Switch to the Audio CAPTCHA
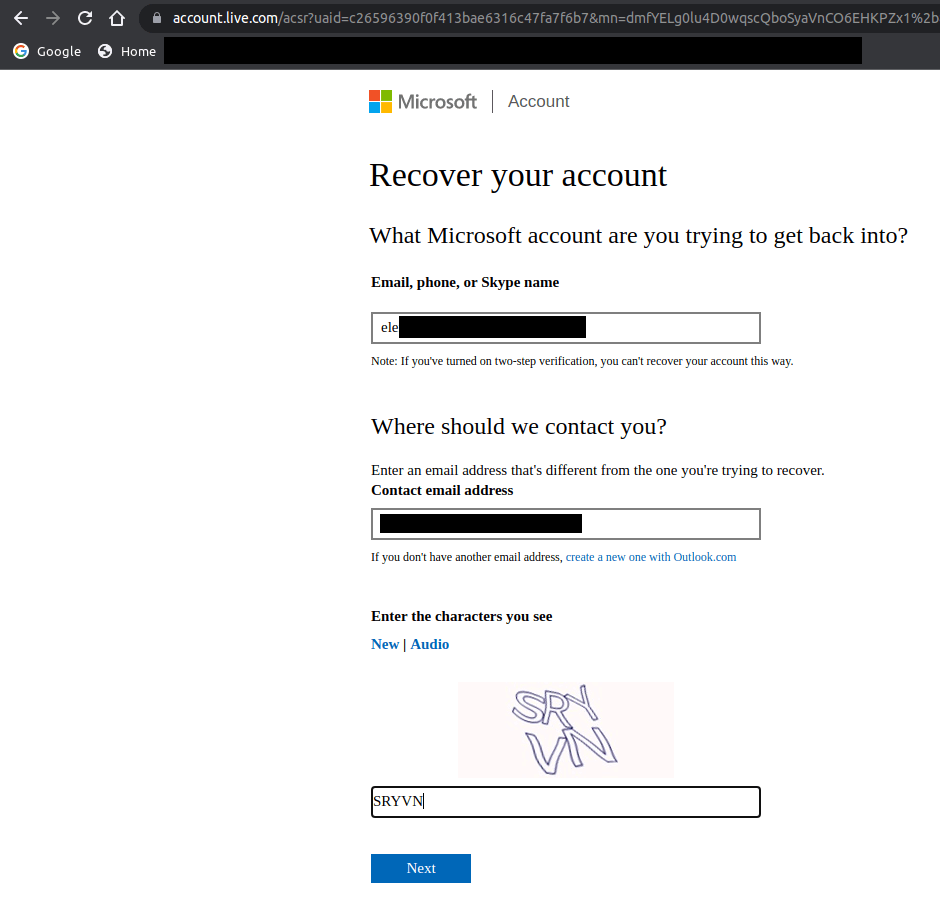Screen dimensions: 940x909 pos(430,644)
